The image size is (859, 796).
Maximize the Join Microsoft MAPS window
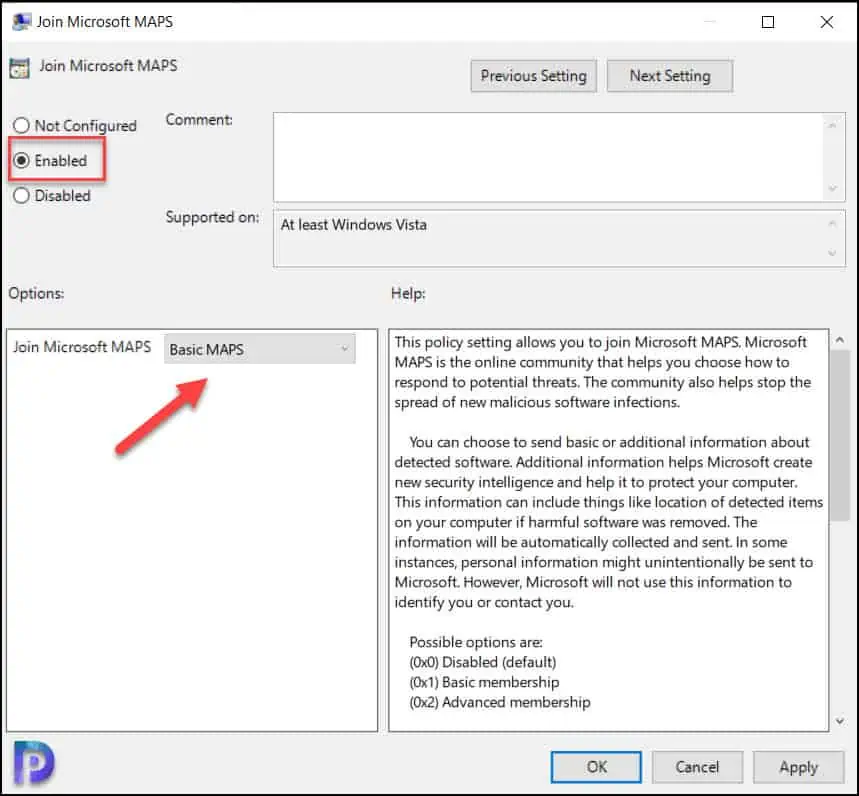(768, 22)
